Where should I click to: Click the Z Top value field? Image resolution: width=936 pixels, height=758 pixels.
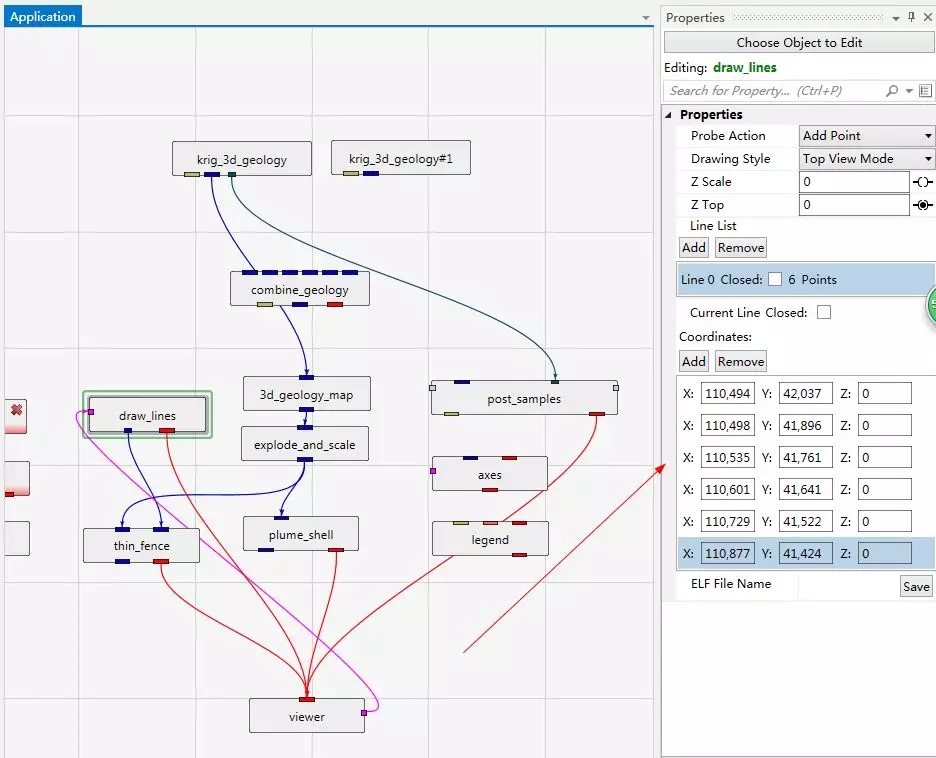tap(854, 205)
